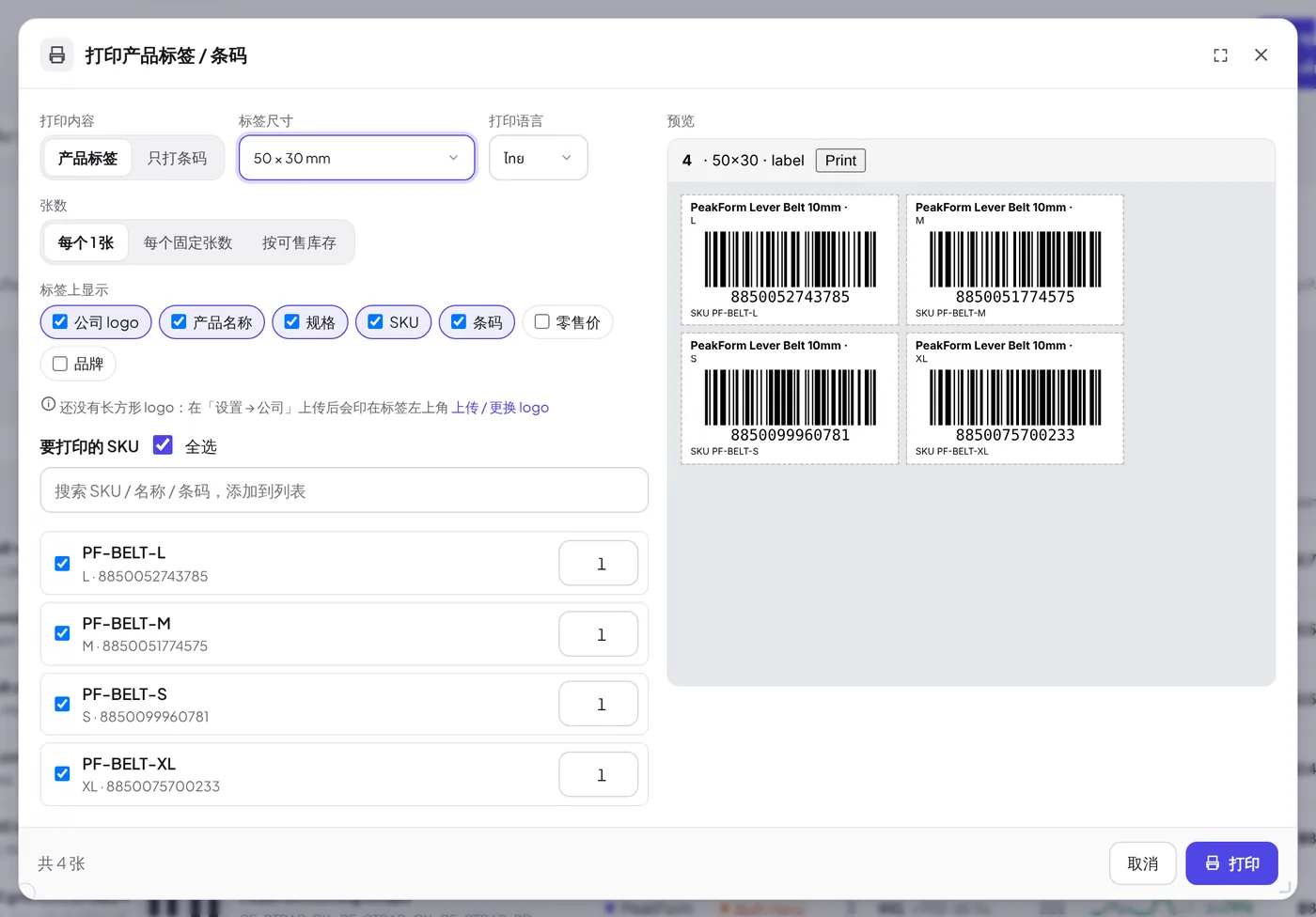Select the 只打条码 tab

pyautogui.click(x=177, y=158)
